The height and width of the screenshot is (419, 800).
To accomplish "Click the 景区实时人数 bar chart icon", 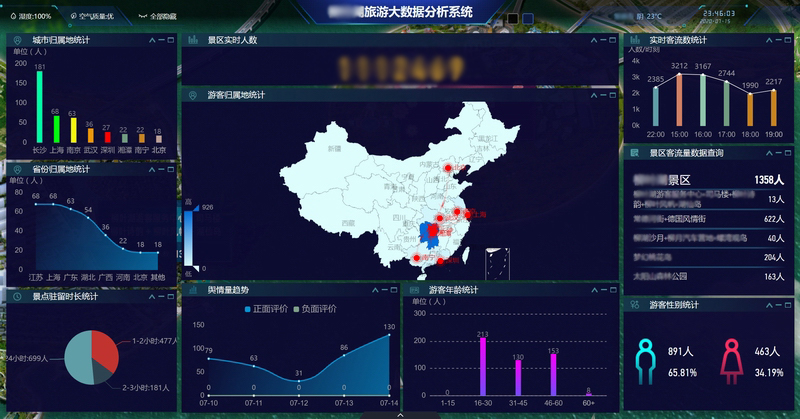I will [192, 40].
